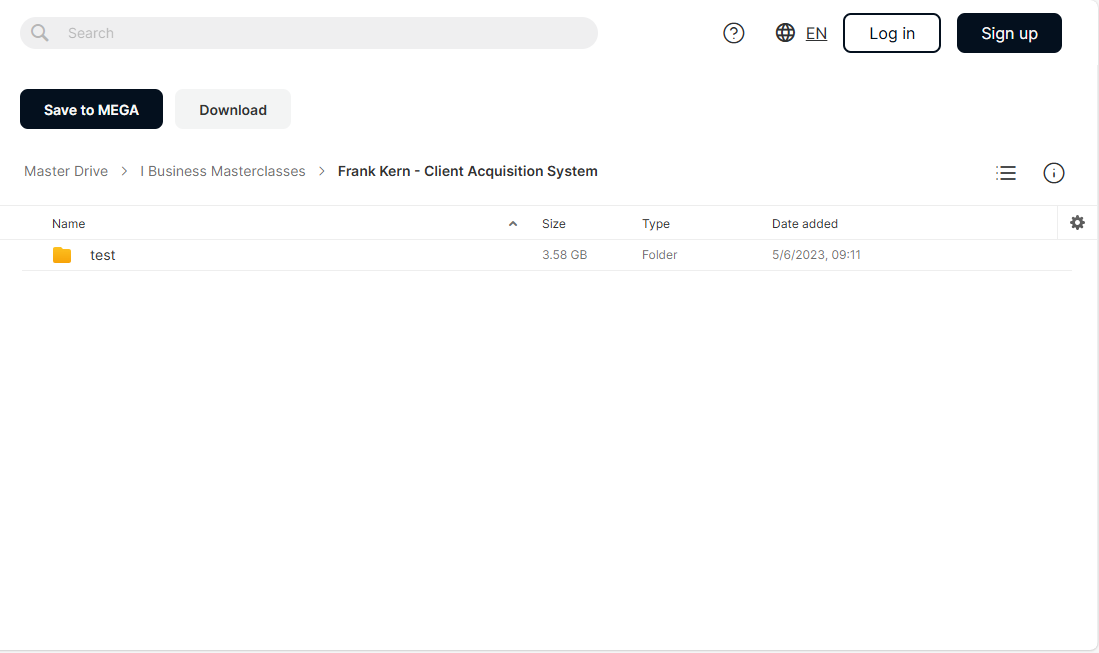1099x653 pixels.
Task: Focus the Search input field
Action: tap(308, 33)
